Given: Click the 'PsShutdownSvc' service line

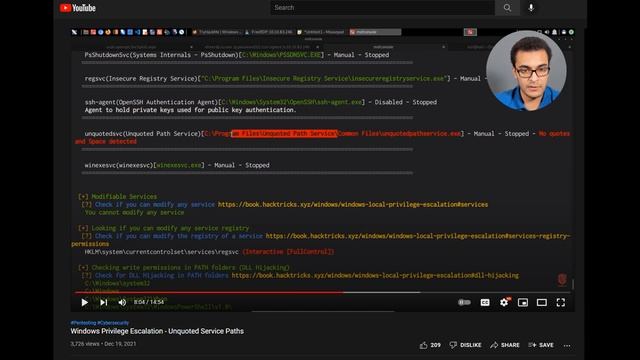Looking at the screenshot, I should [237, 55].
